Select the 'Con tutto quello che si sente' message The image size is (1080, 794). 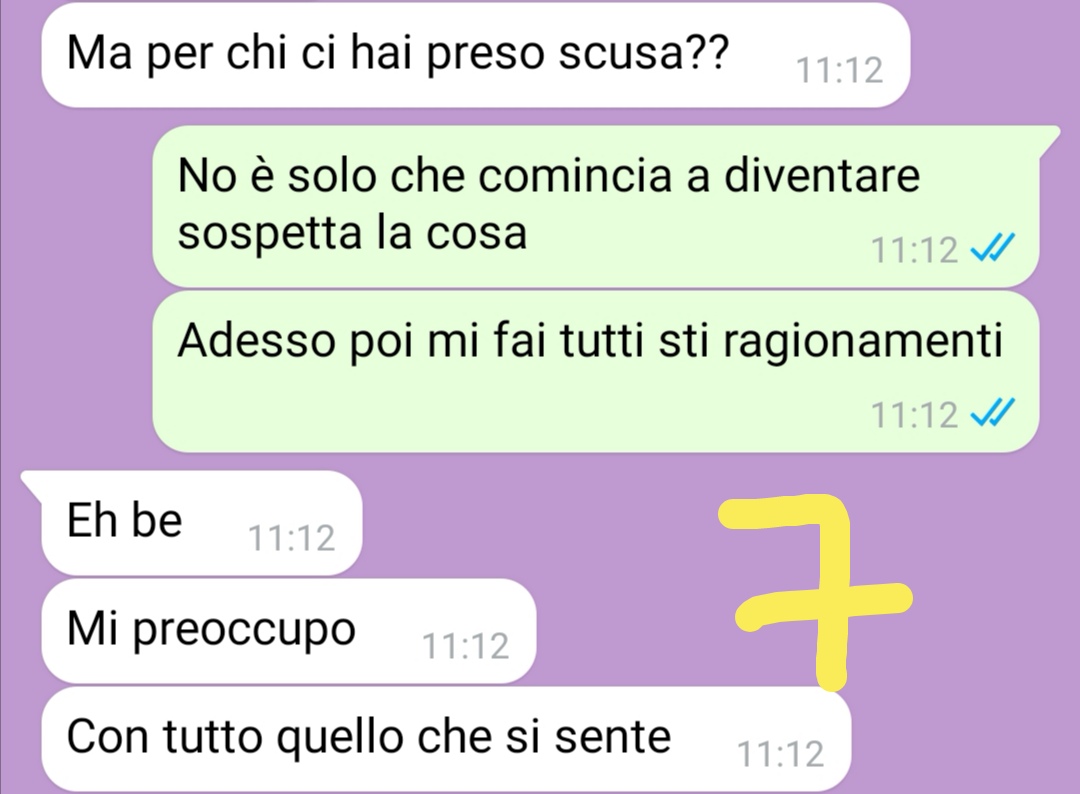pyautogui.click(x=446, y=739)
